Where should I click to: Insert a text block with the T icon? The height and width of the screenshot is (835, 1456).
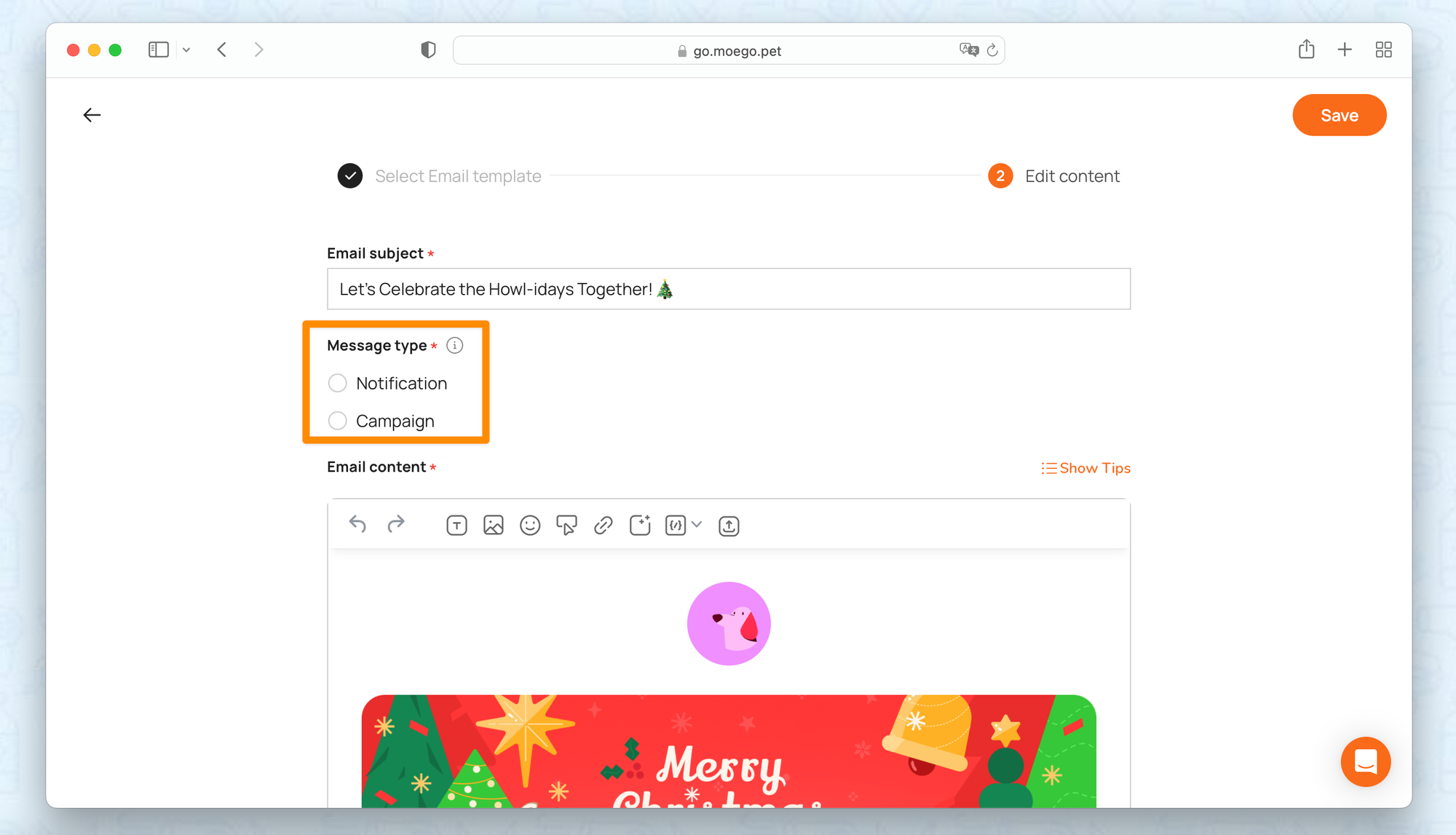[x=456, y=526]
